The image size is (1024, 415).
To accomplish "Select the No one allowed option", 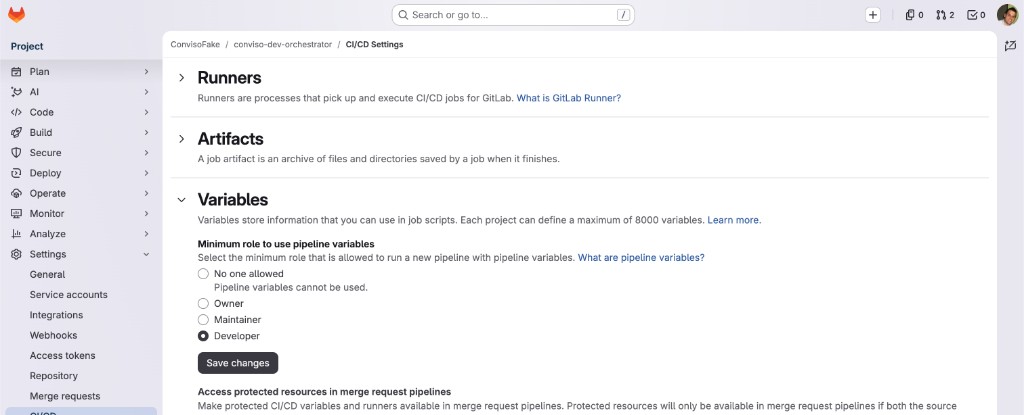I will coord(203,274).
